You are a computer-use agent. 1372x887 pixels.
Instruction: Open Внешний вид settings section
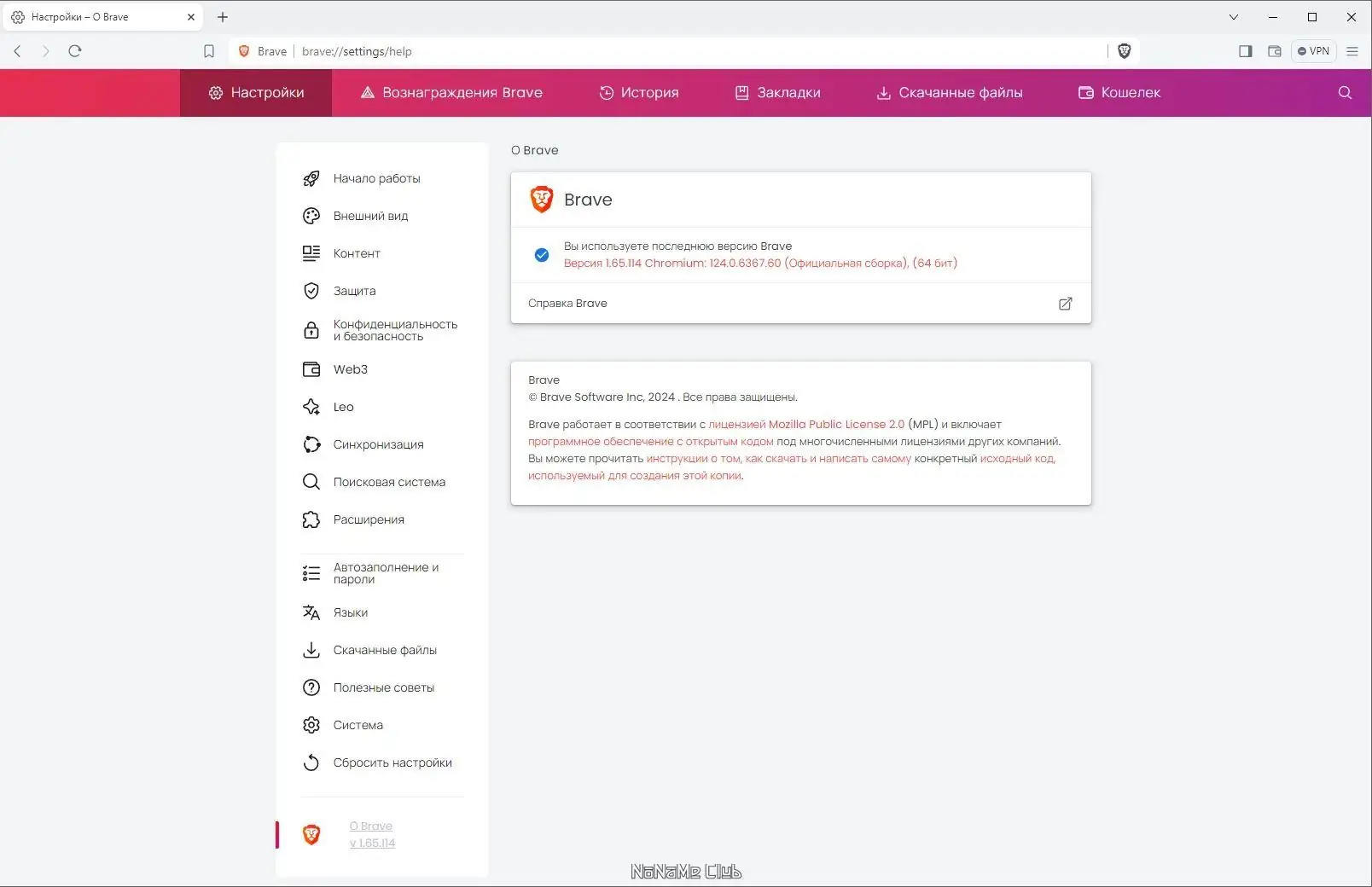point(371,216)
